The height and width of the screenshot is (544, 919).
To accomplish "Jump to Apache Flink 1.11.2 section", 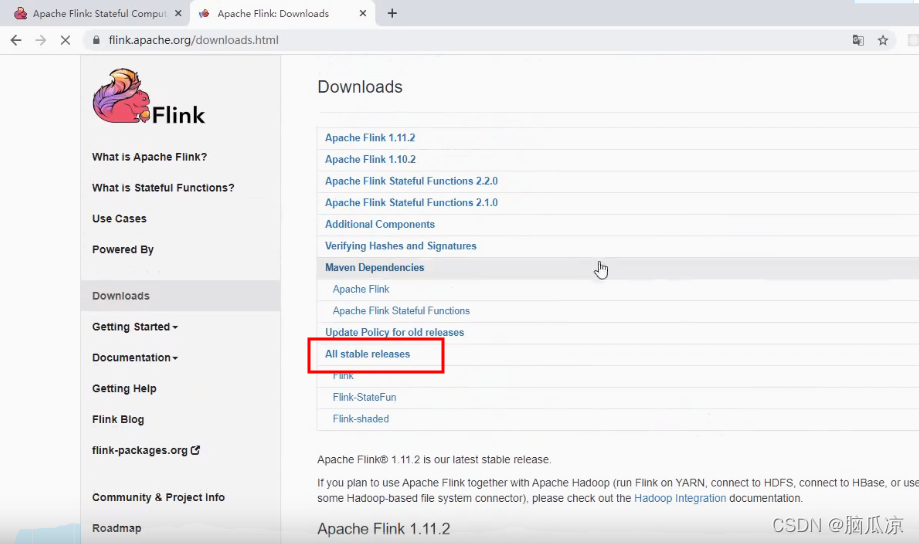I will tap(370, 138).
